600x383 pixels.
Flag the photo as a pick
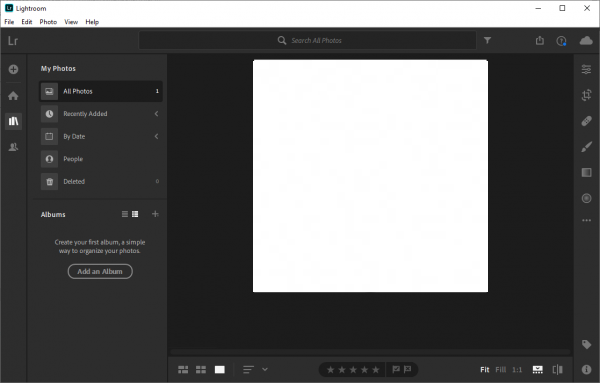396,369
